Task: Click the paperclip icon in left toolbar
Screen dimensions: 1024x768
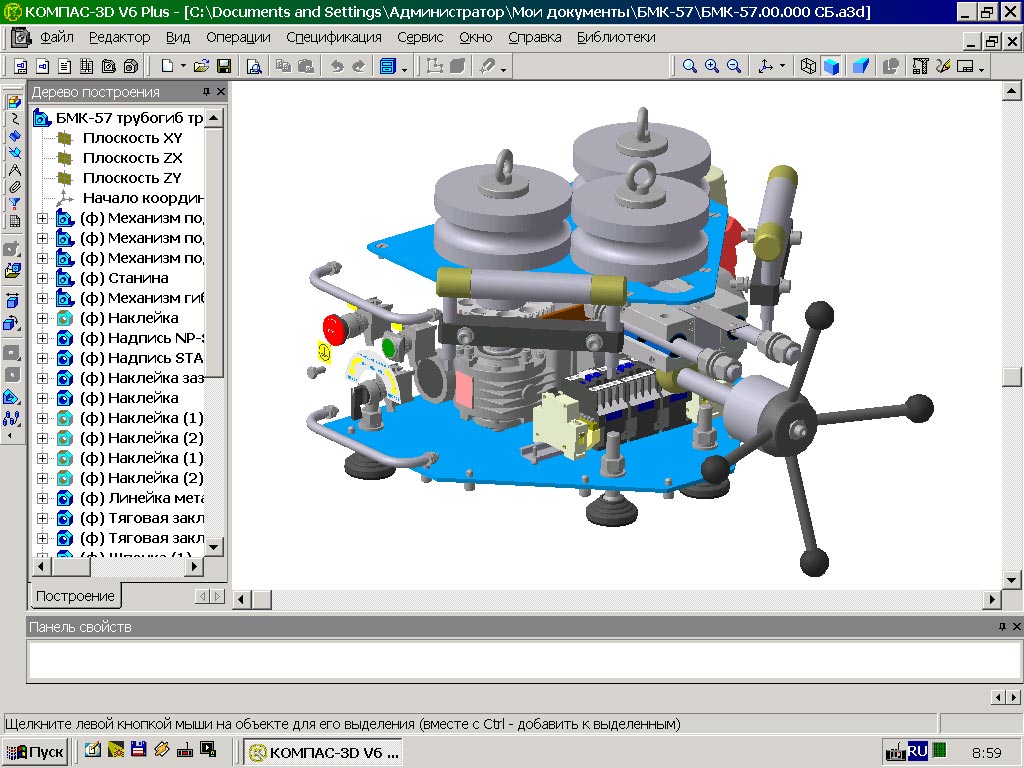Action: pyautogui.click(x=14, y=187)
